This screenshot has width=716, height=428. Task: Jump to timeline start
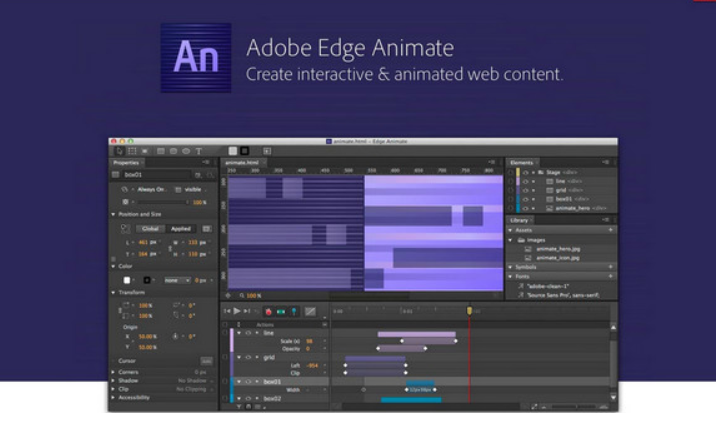[x=227, y=311]
